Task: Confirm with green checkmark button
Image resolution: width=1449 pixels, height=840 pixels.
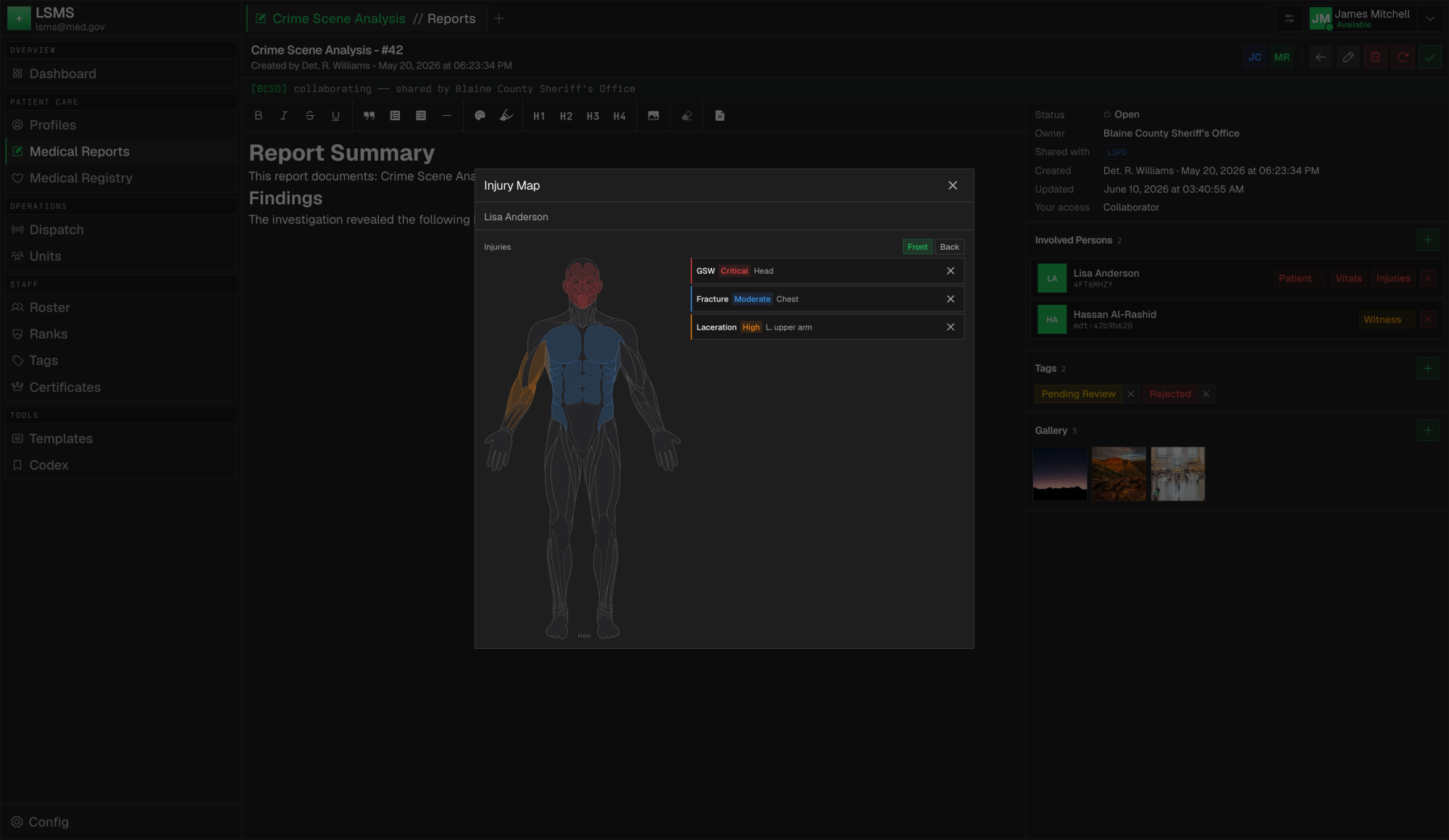Action: point(1429,57)
